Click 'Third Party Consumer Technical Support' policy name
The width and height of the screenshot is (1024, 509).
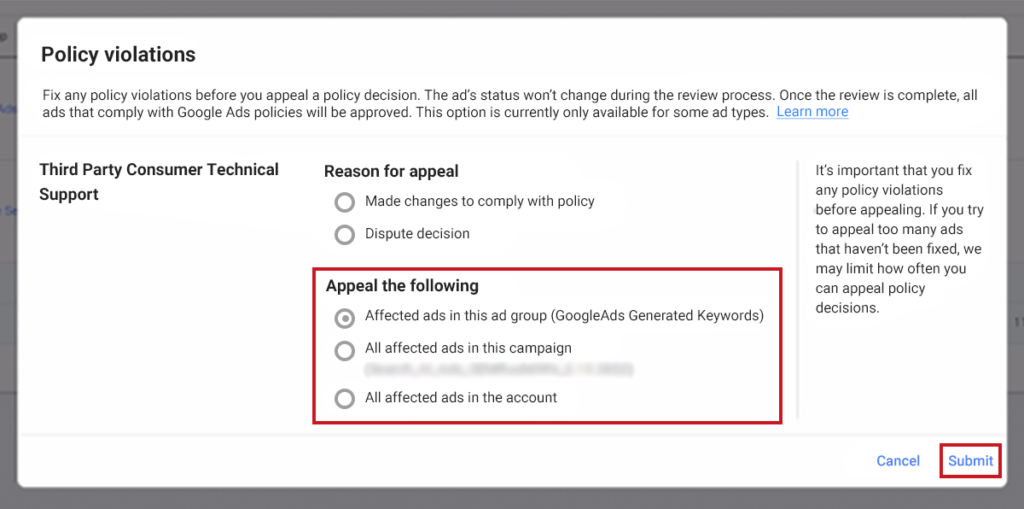coord(158,181)
